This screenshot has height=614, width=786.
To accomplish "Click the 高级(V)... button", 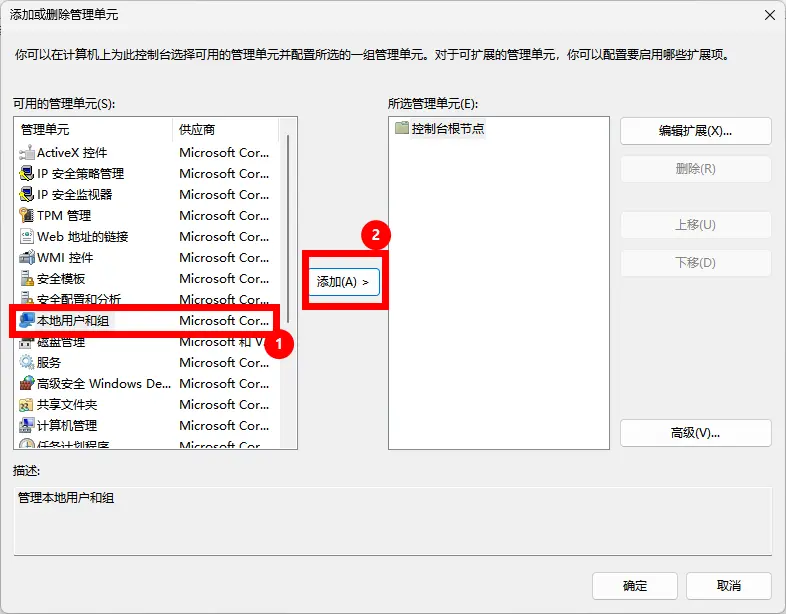I will pyautogui.click(x=695, y=433).
